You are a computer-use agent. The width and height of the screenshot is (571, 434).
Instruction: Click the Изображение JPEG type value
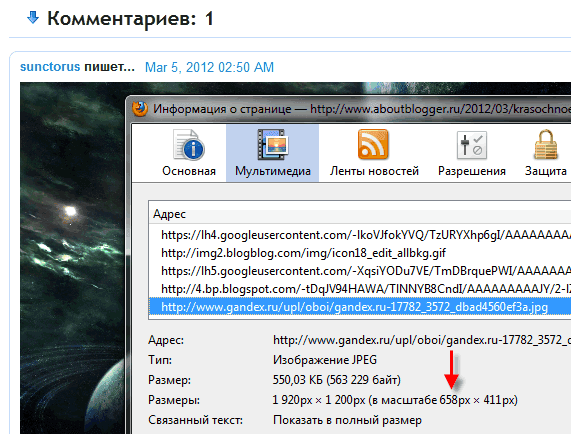325,360
